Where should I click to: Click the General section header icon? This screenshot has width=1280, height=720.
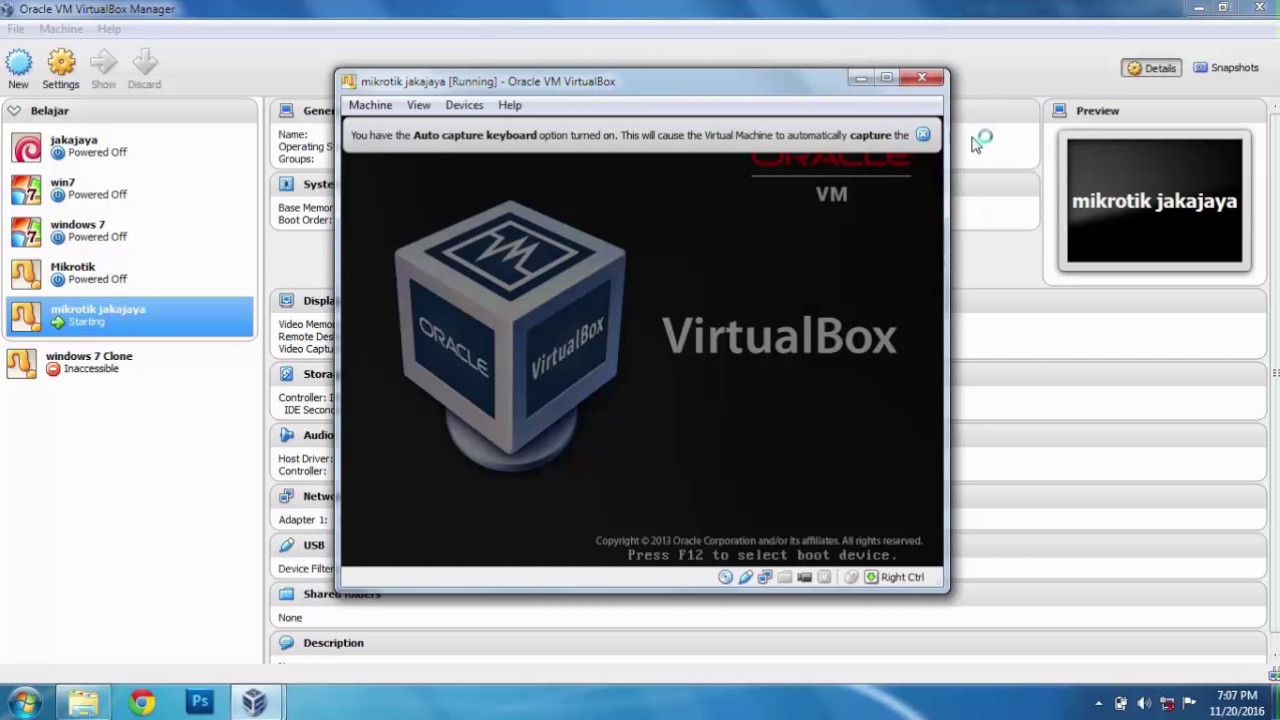point(287,110)
